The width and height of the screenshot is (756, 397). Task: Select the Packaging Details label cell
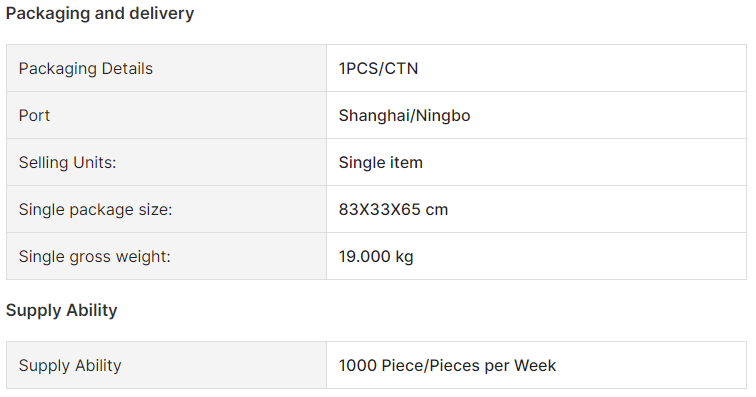[x=166, y=68]
